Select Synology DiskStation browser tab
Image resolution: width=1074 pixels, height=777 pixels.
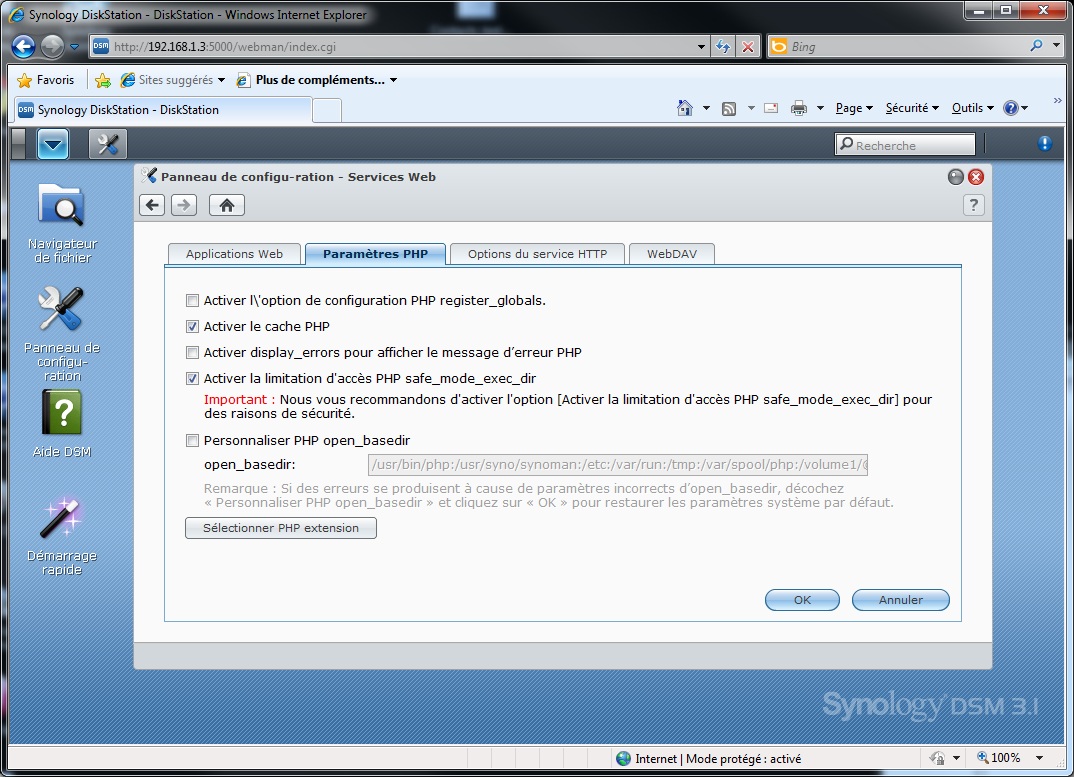[163, 110]
